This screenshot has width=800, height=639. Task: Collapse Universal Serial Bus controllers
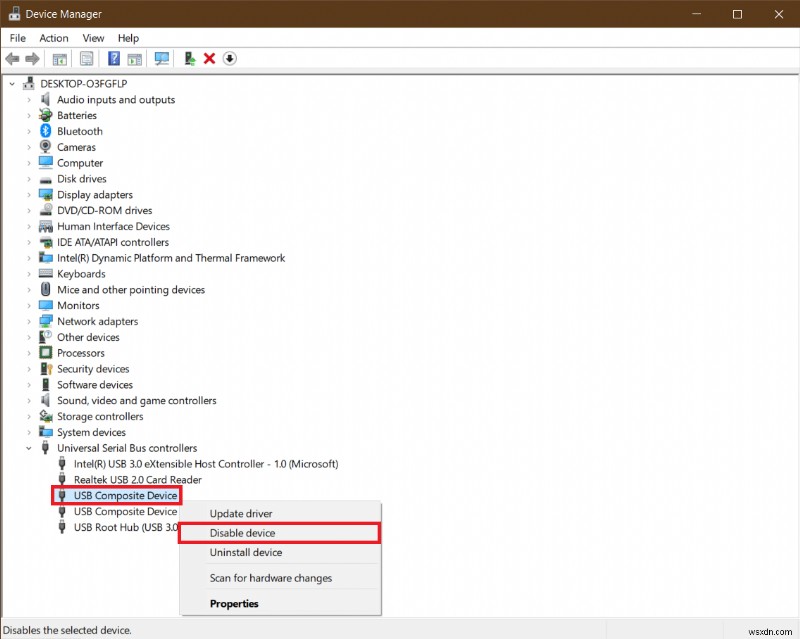click(x=28, y=447)
